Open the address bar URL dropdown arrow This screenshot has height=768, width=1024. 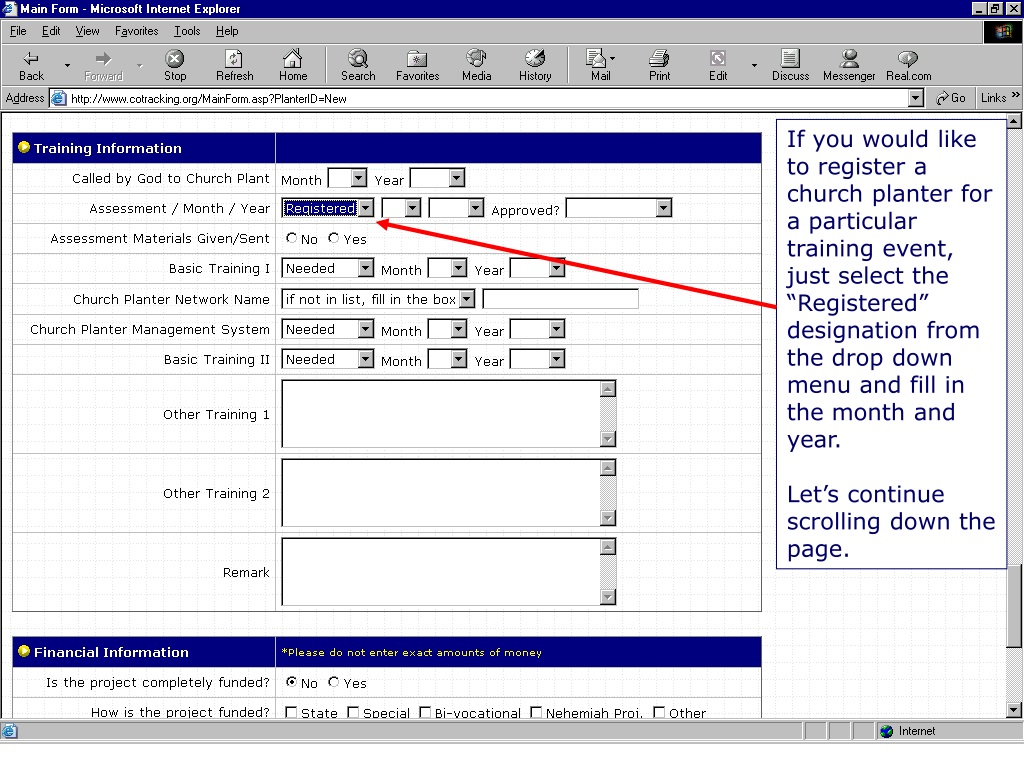coord(916,99)
